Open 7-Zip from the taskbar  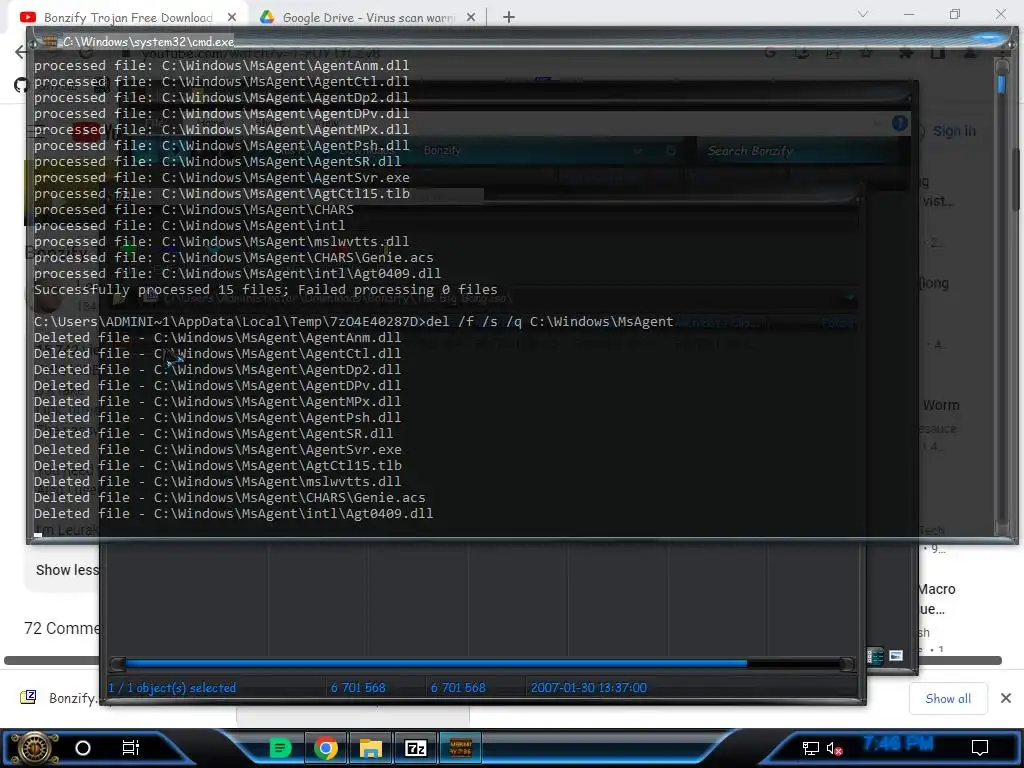(416, 748)
